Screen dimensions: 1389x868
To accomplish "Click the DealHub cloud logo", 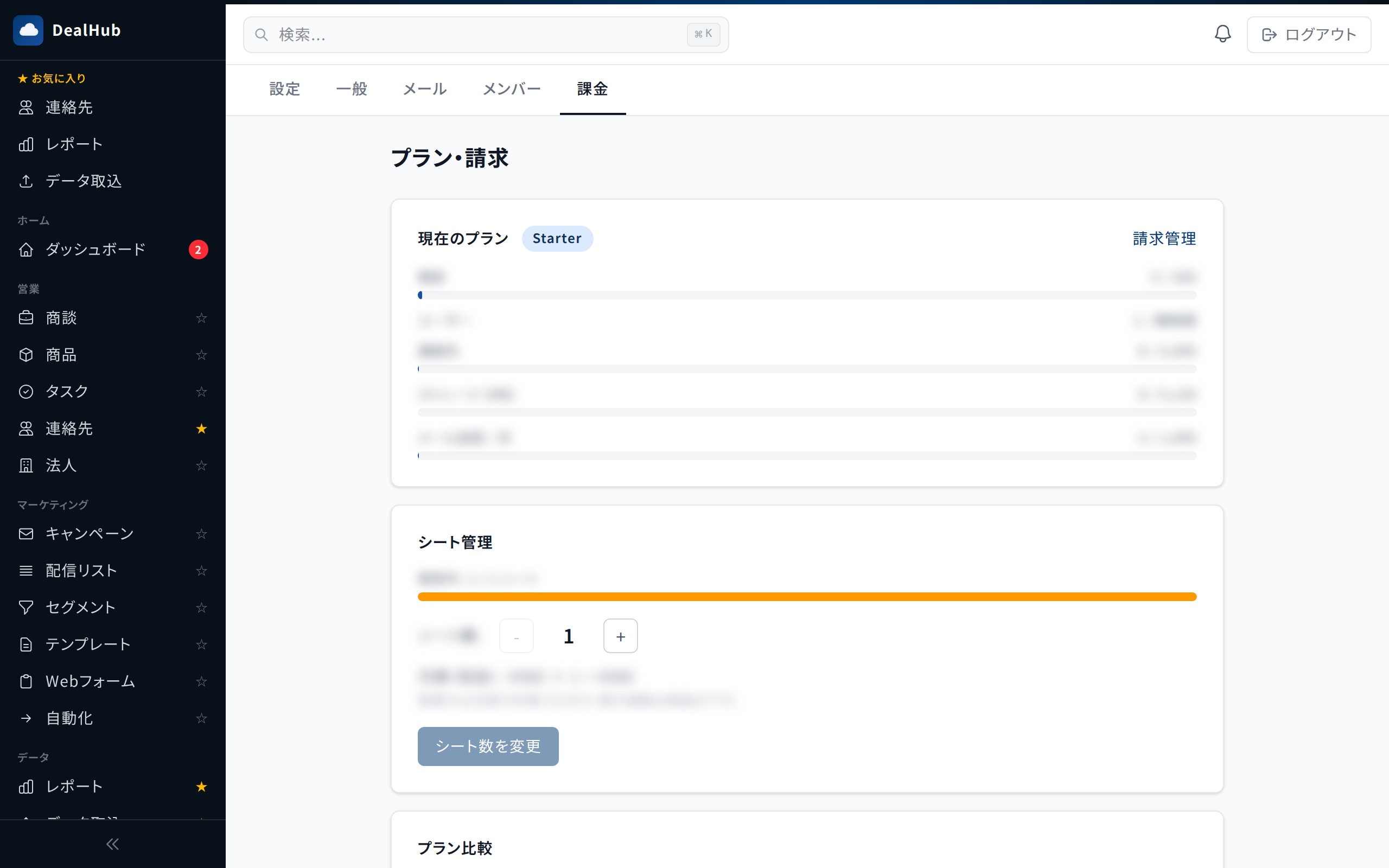I will point(28,30).
